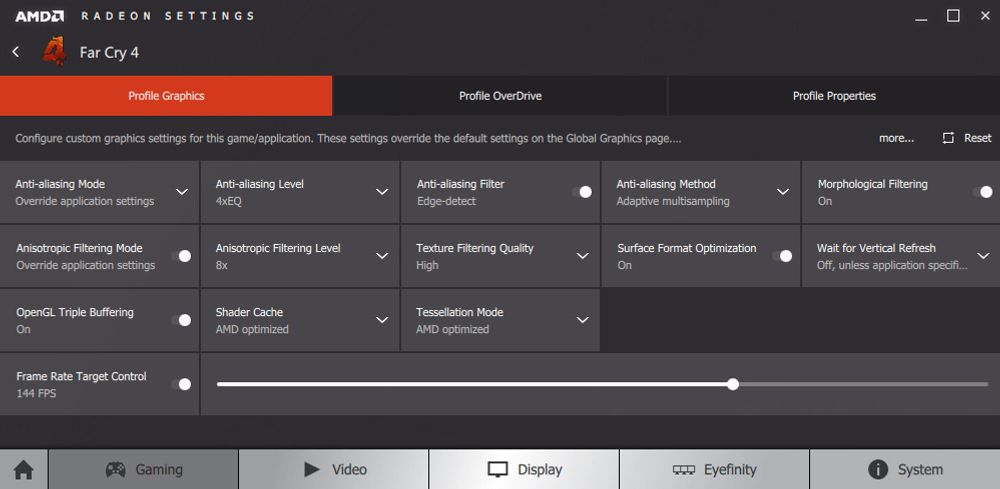Click the Edge-detect value text
Image resolution: width=1000 pixels, height=489 pixels.
click(x=446, y=201)
